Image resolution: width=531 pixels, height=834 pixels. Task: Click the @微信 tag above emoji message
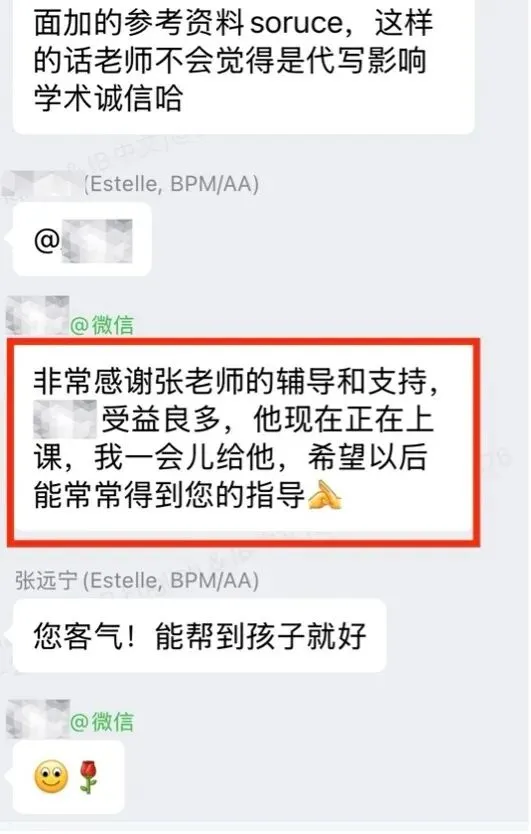pyautogui.click(x=102, y=722)
